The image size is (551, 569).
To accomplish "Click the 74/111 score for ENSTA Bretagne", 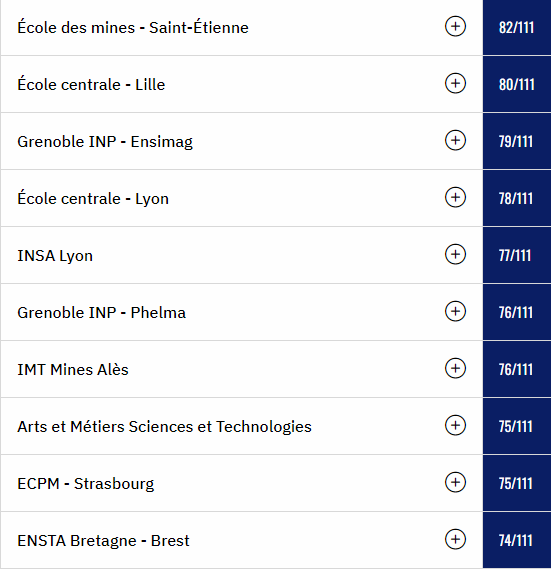I will coord(517,540).
